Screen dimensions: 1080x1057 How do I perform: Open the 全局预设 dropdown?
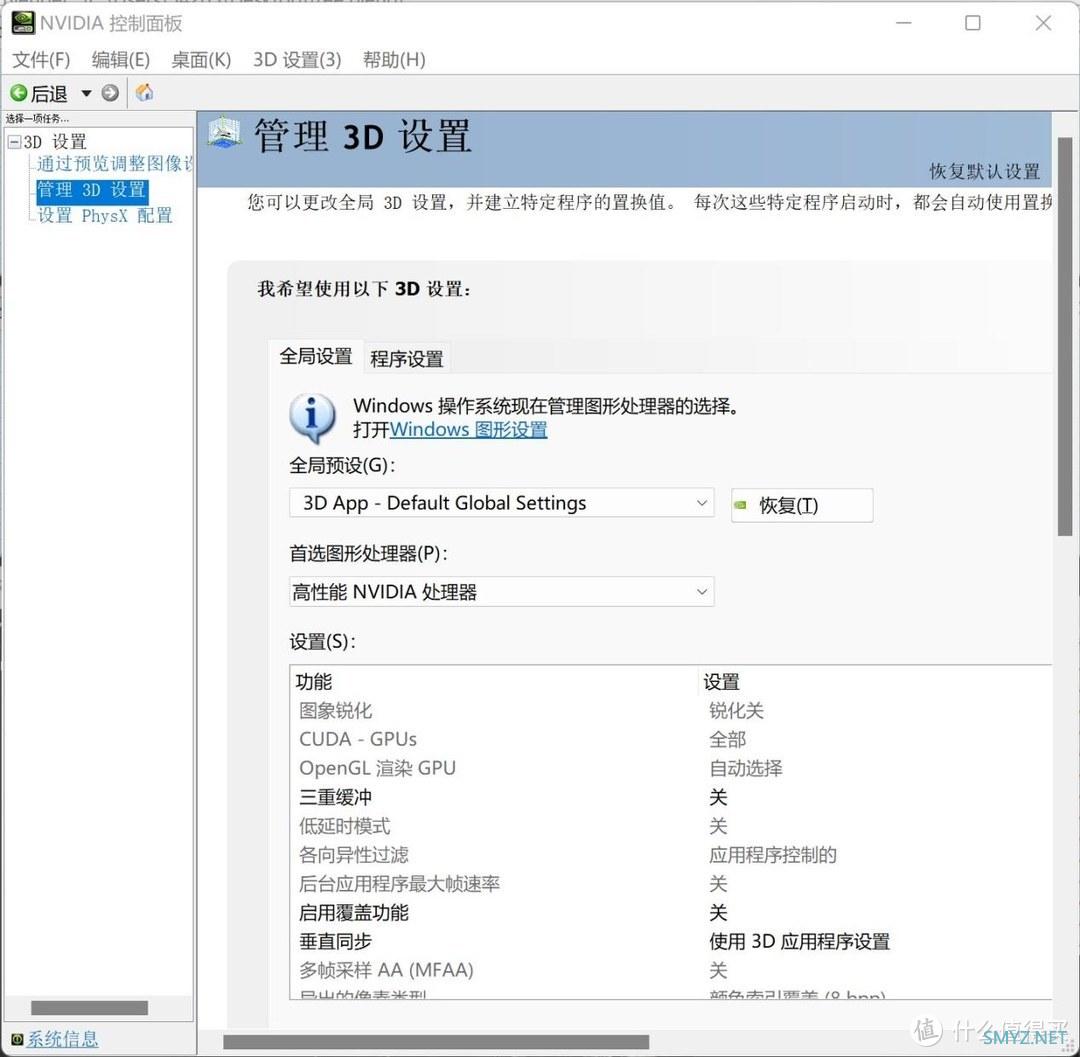click(x=501, y=503)
